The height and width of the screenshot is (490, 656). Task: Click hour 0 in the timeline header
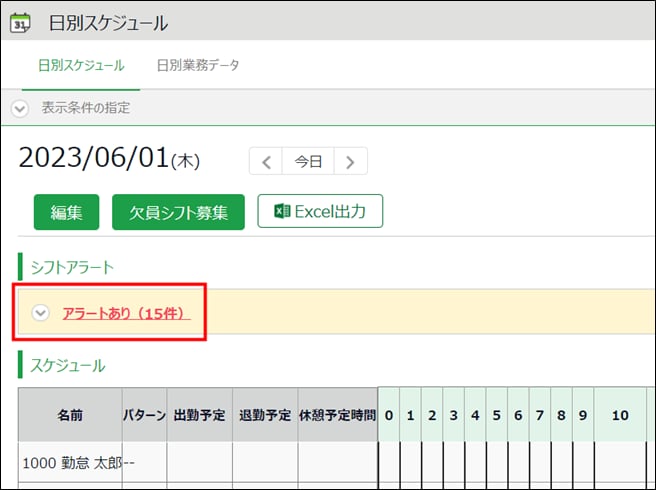tap(388, 414)
